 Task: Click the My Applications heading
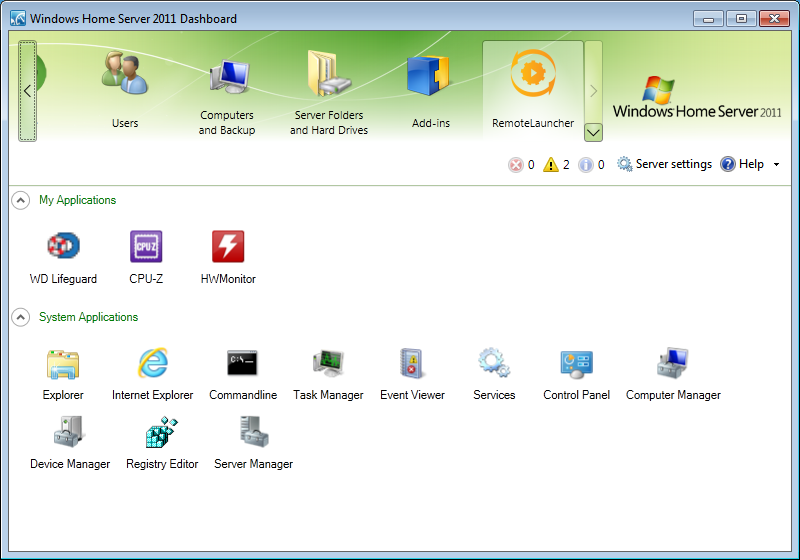tap(78, 200)
